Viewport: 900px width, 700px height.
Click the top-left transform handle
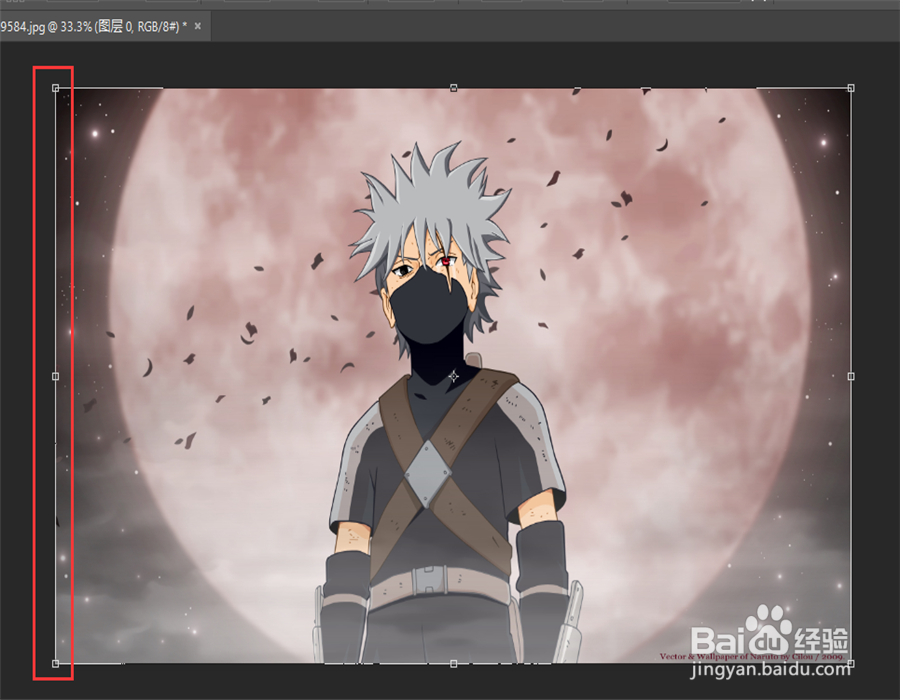pyautogui.click(x=56, y=88)
